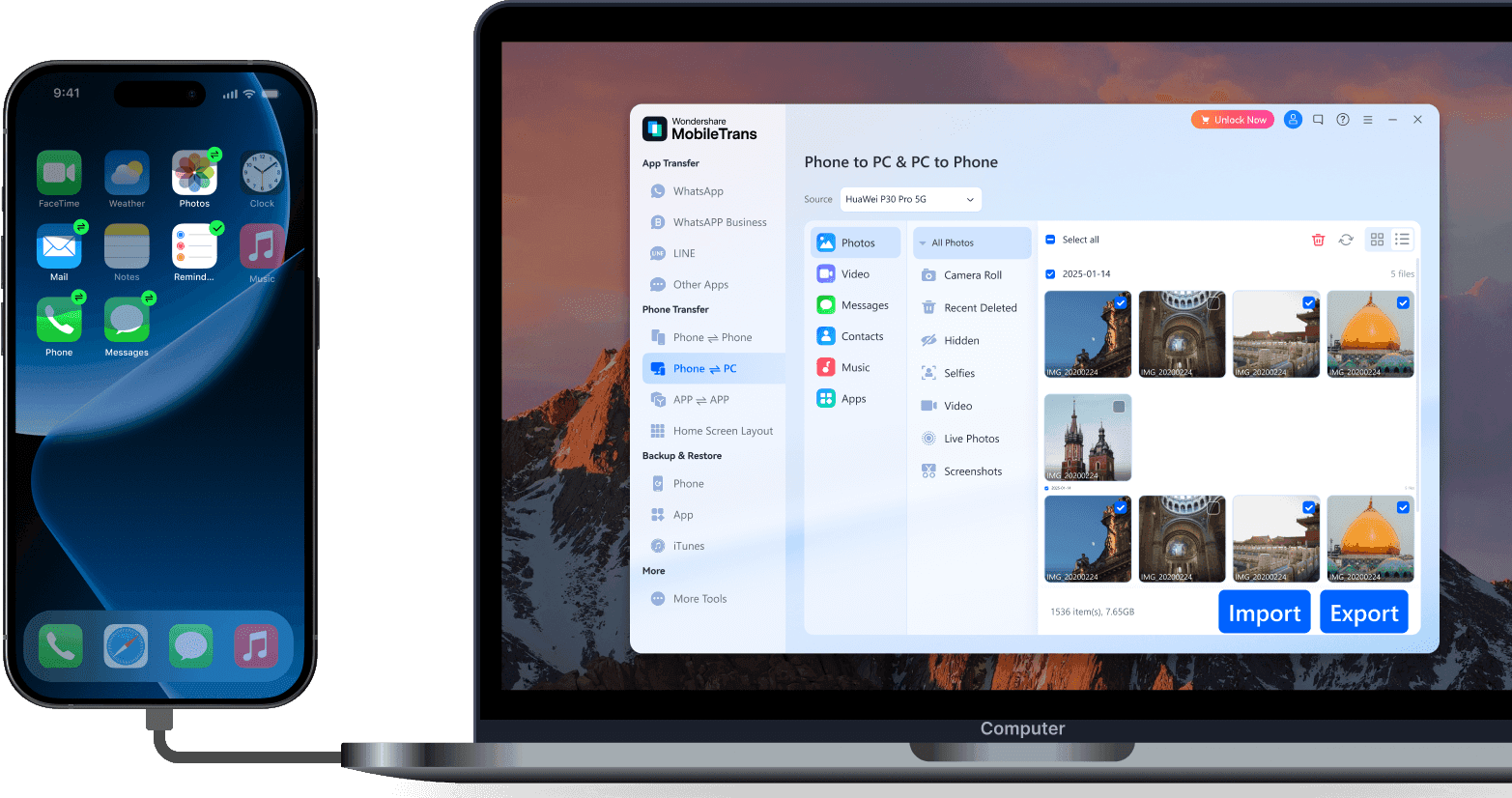Image resolution: width=1512 pixels, height=798 pixels.
Task: Select LINE app transfer
Action: point(673,253)
